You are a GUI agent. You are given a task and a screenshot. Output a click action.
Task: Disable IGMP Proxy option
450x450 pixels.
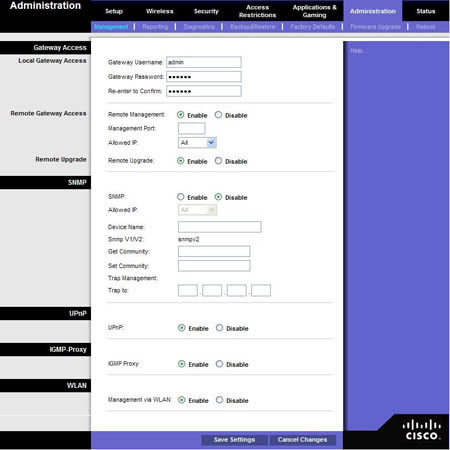pos(219,364)
